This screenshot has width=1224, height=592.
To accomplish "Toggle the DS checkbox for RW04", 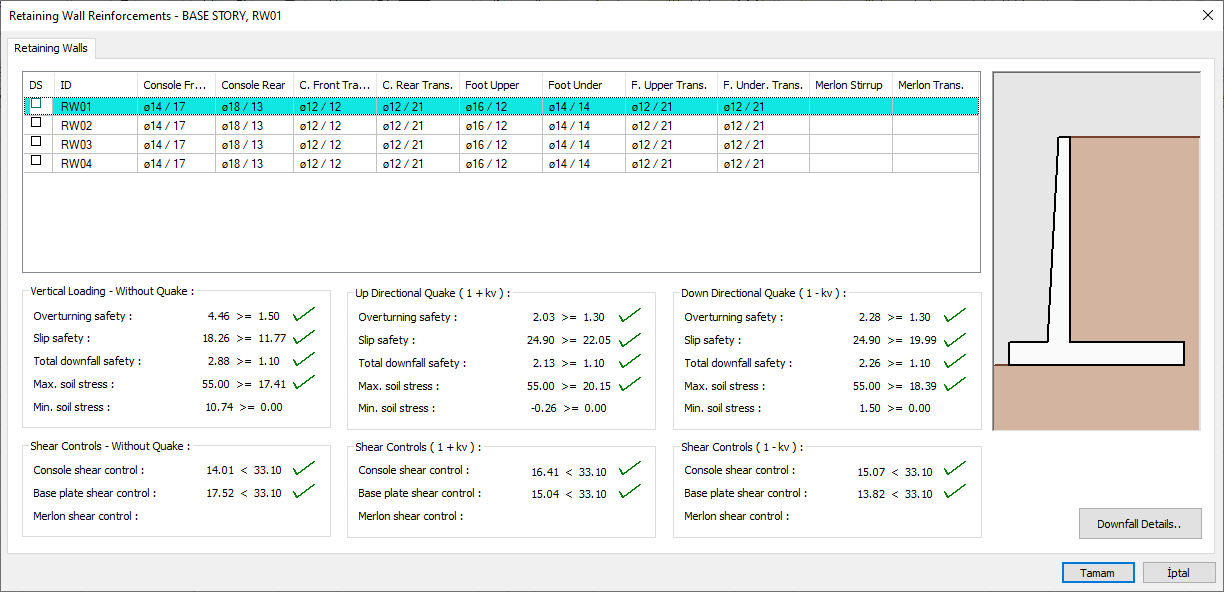I will 36,161.
